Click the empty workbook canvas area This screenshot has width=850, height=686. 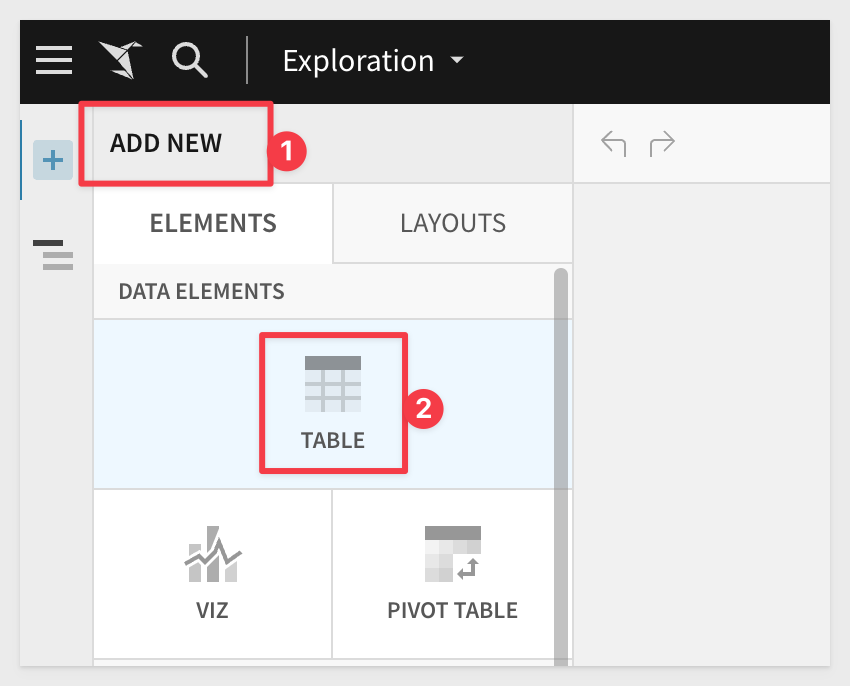[x=700, y=420]
